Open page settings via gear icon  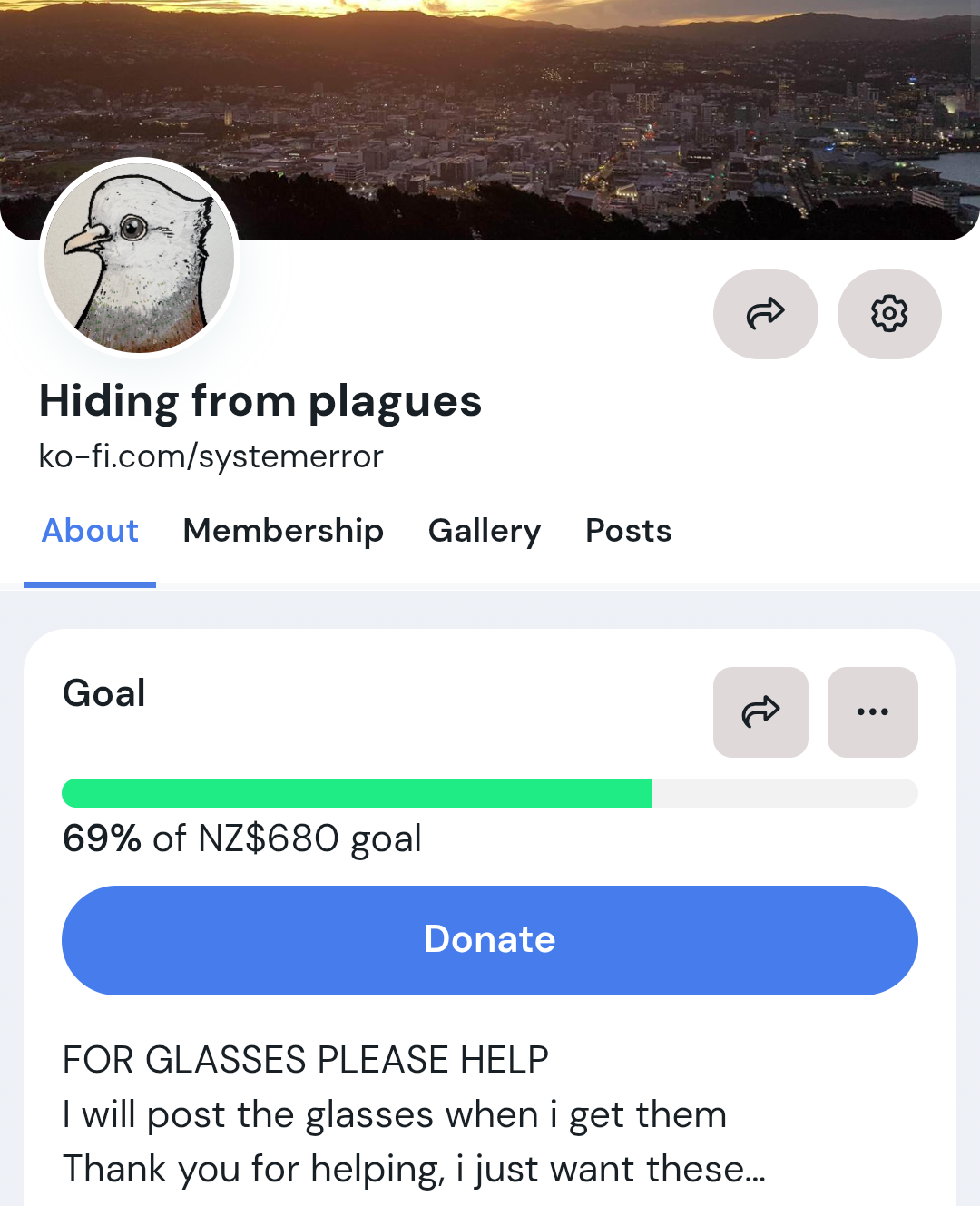coord(889,314)
